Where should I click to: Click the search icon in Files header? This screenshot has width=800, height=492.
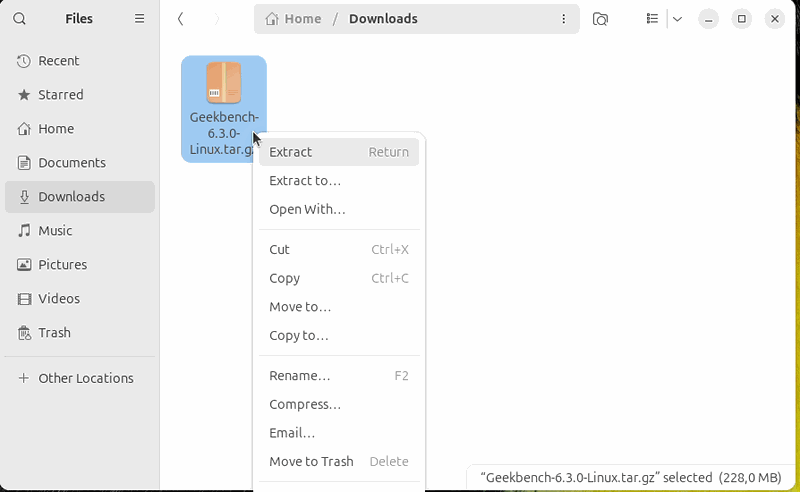20,19
